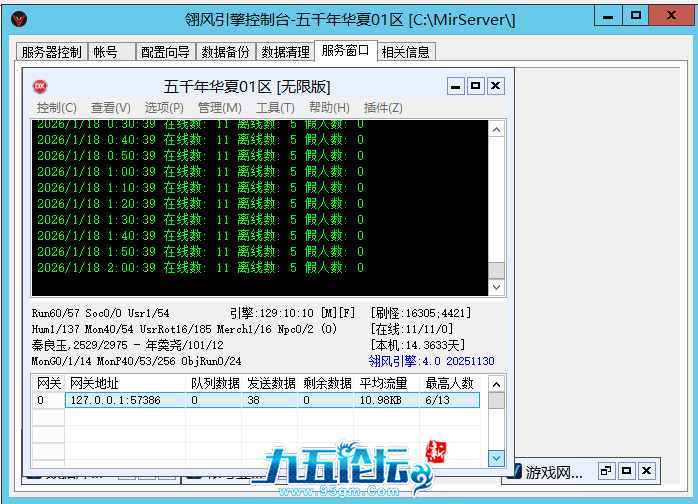Minimize the 五千年华夏01区 inner window
Viewport: 698px width, 504px height.
456,86
